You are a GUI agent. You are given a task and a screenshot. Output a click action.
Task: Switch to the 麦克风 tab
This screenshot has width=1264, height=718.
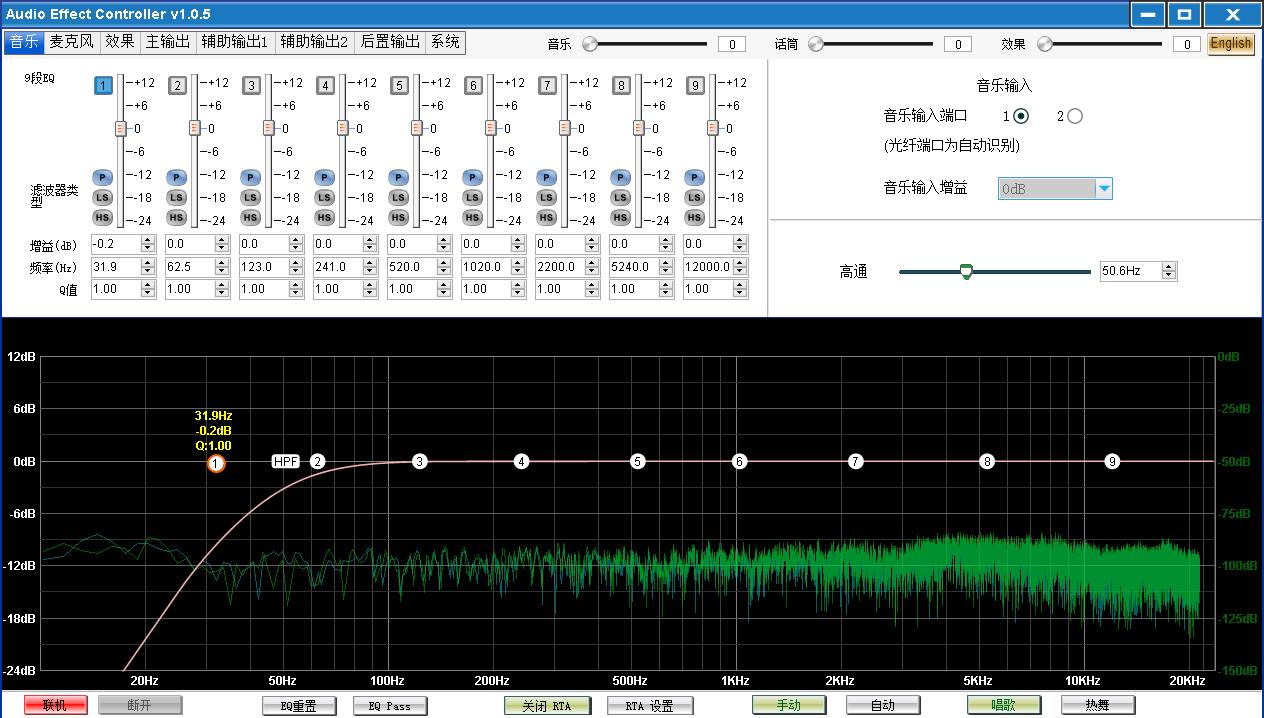click(72, 42)
